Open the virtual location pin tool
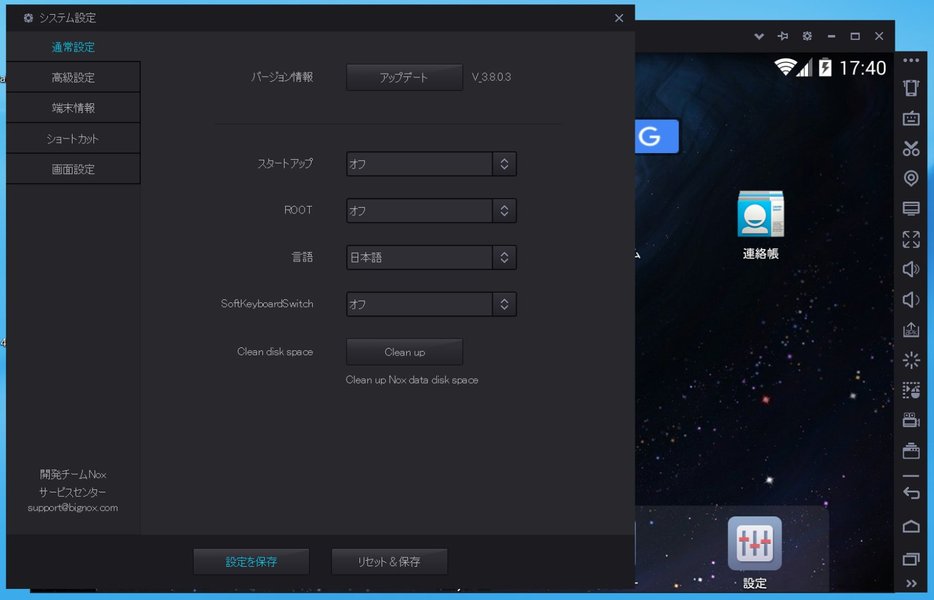 [911, 178]
